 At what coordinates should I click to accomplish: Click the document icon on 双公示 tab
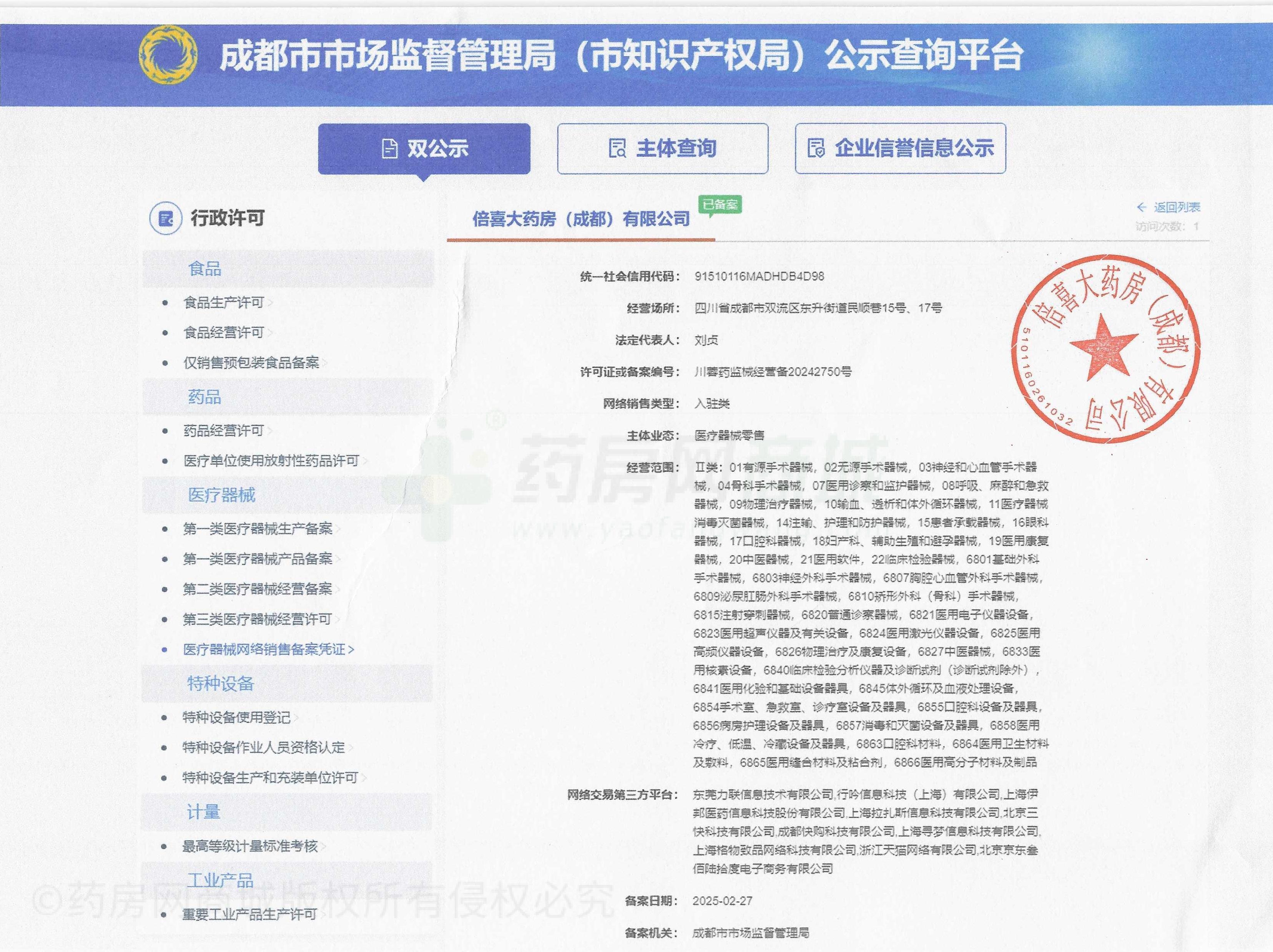390,149
